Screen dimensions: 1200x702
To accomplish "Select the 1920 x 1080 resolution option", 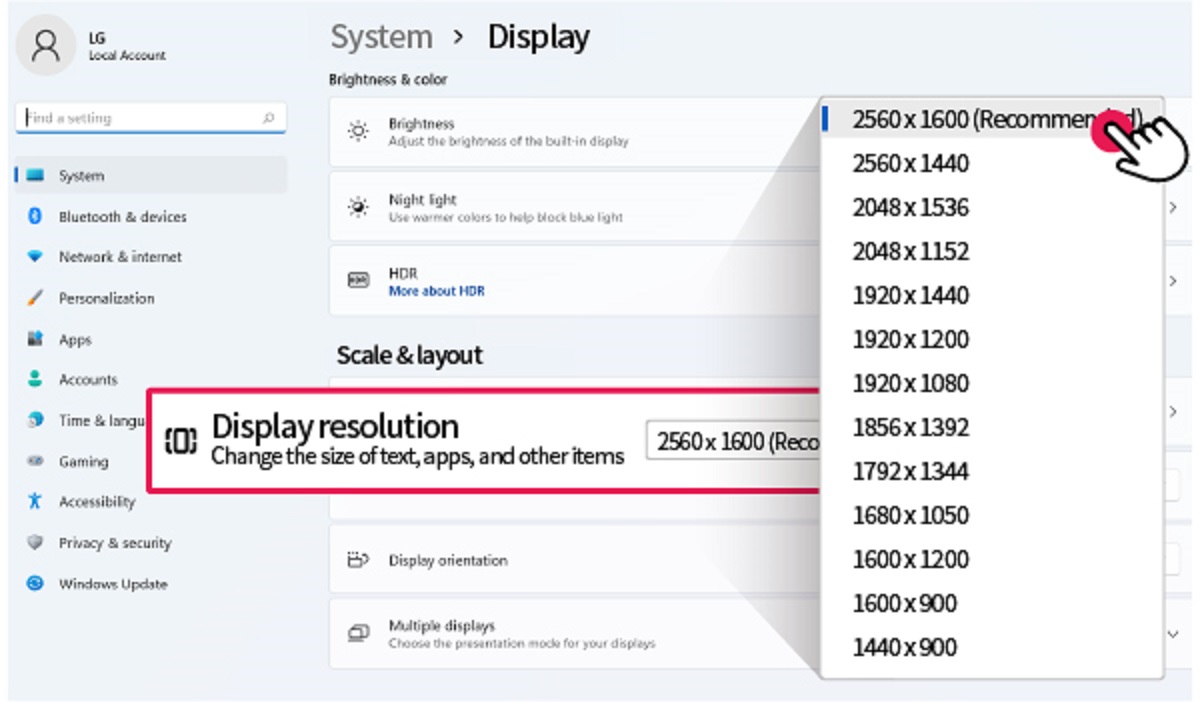I will pyautogui.click(x=910, y=383).
